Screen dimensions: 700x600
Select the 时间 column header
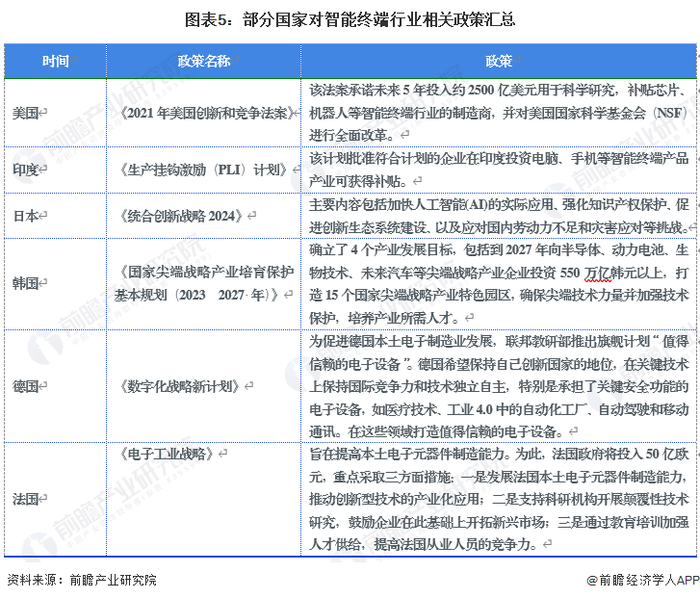click(56, 61)
